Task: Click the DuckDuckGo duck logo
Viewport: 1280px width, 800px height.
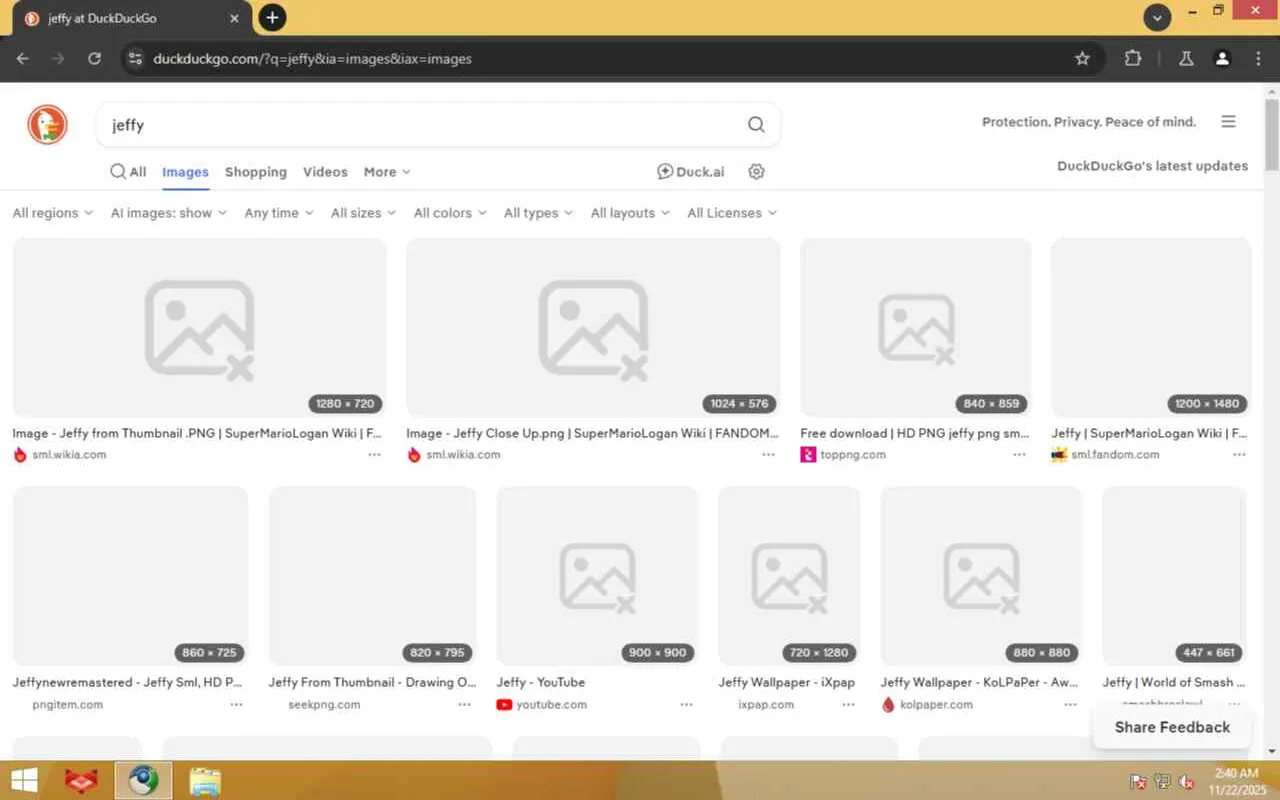Action: click(x=47, y=125)
